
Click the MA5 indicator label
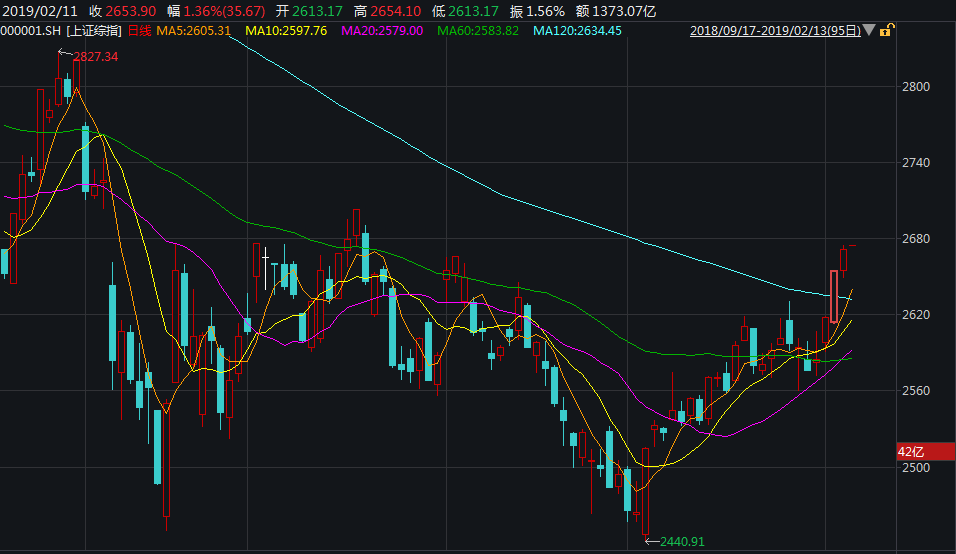coord(194,31)
